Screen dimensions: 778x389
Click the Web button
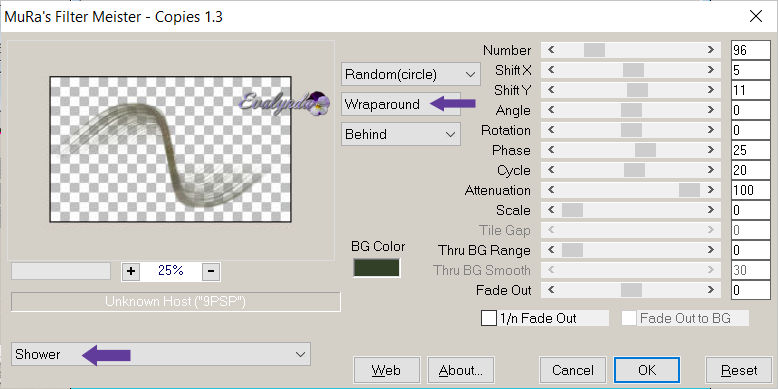pos(387,370)
